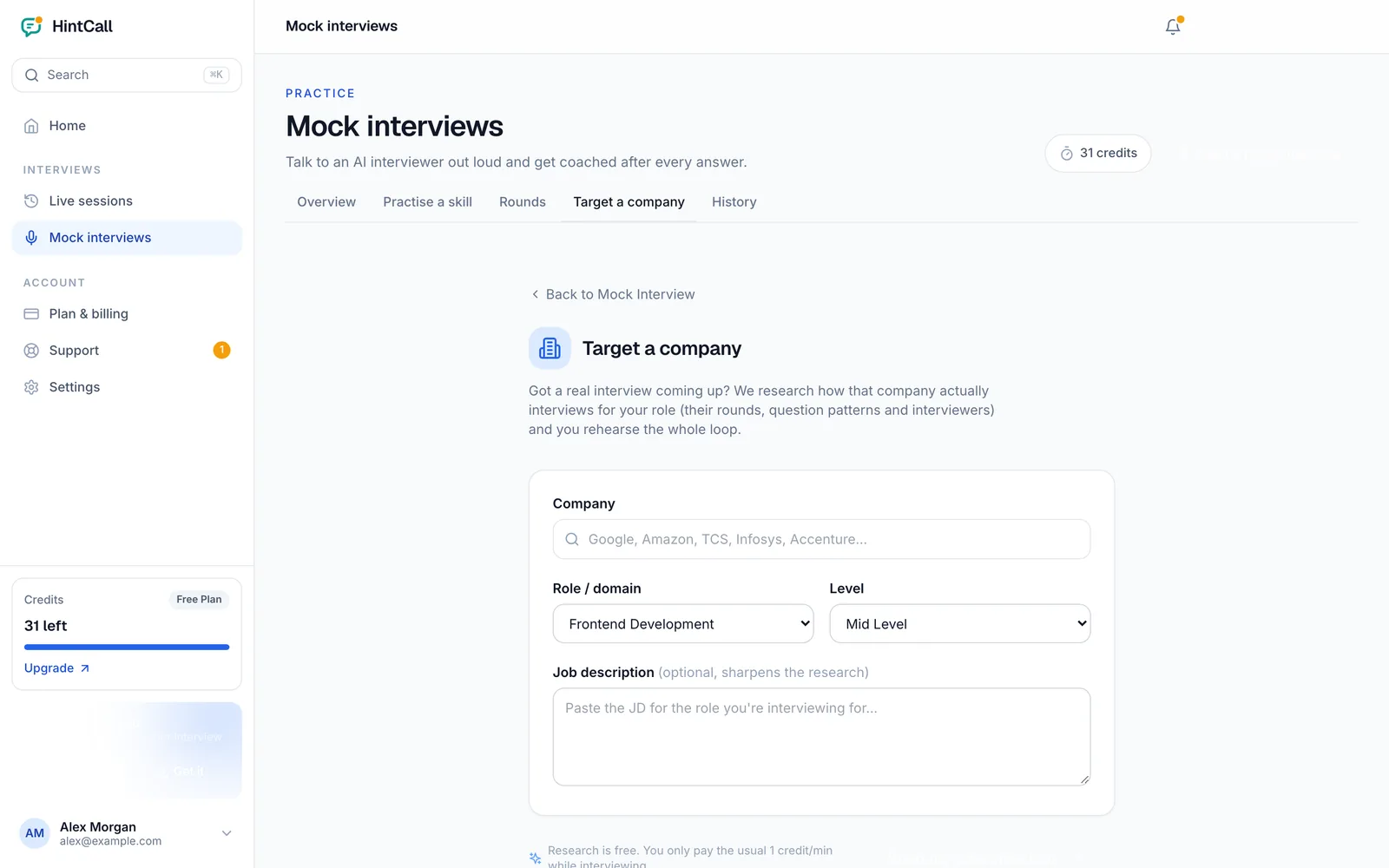This screenshot has height=868, width=1389.
Task: Click the HintCall logo icon
Action: [x=31, y=26]
